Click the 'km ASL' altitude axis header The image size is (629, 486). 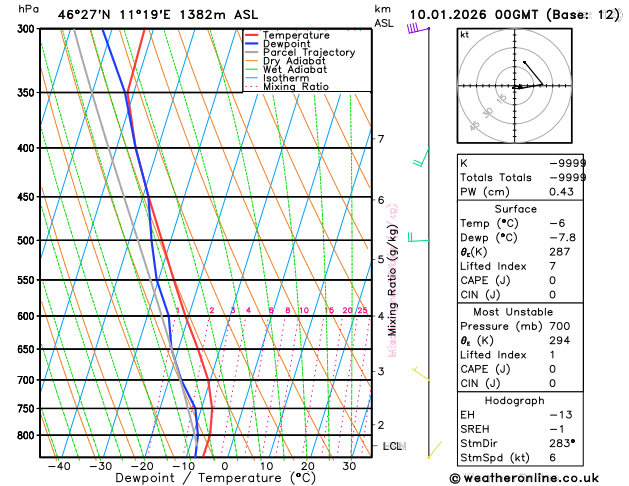(x=384, y=16)
